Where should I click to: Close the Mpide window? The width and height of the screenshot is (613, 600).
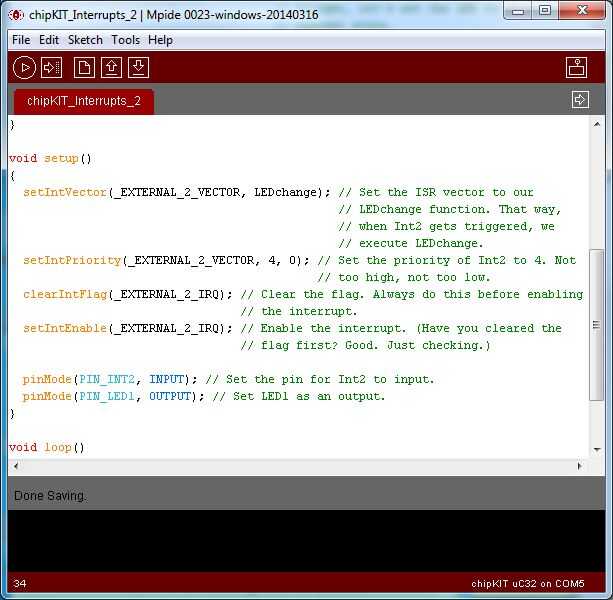click(582, 11)
